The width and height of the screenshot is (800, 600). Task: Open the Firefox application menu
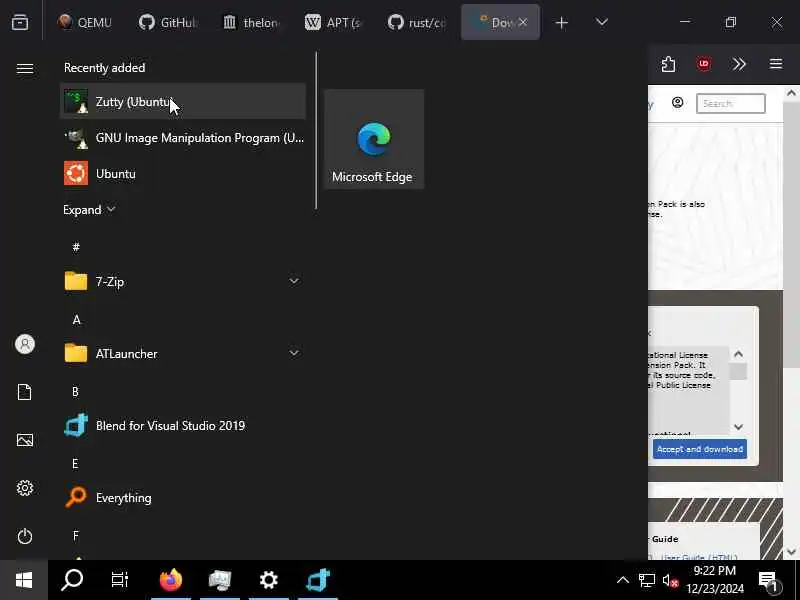tap(776, 64)
